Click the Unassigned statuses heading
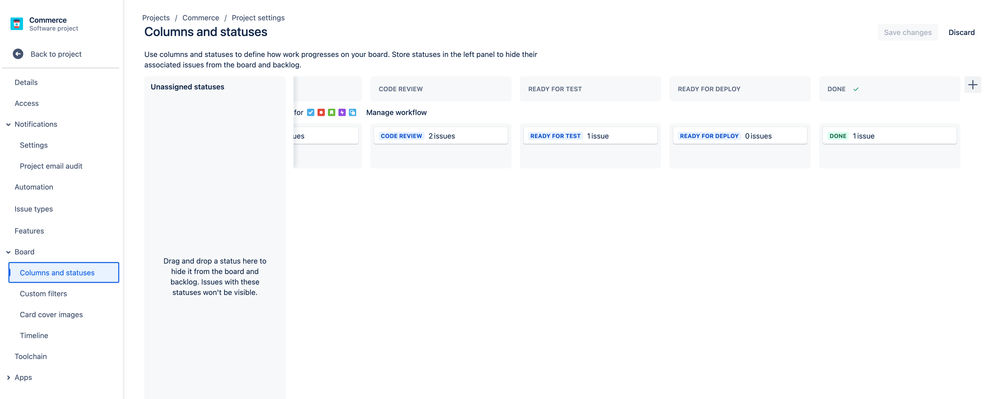The image size is (998, 399). 187,87
